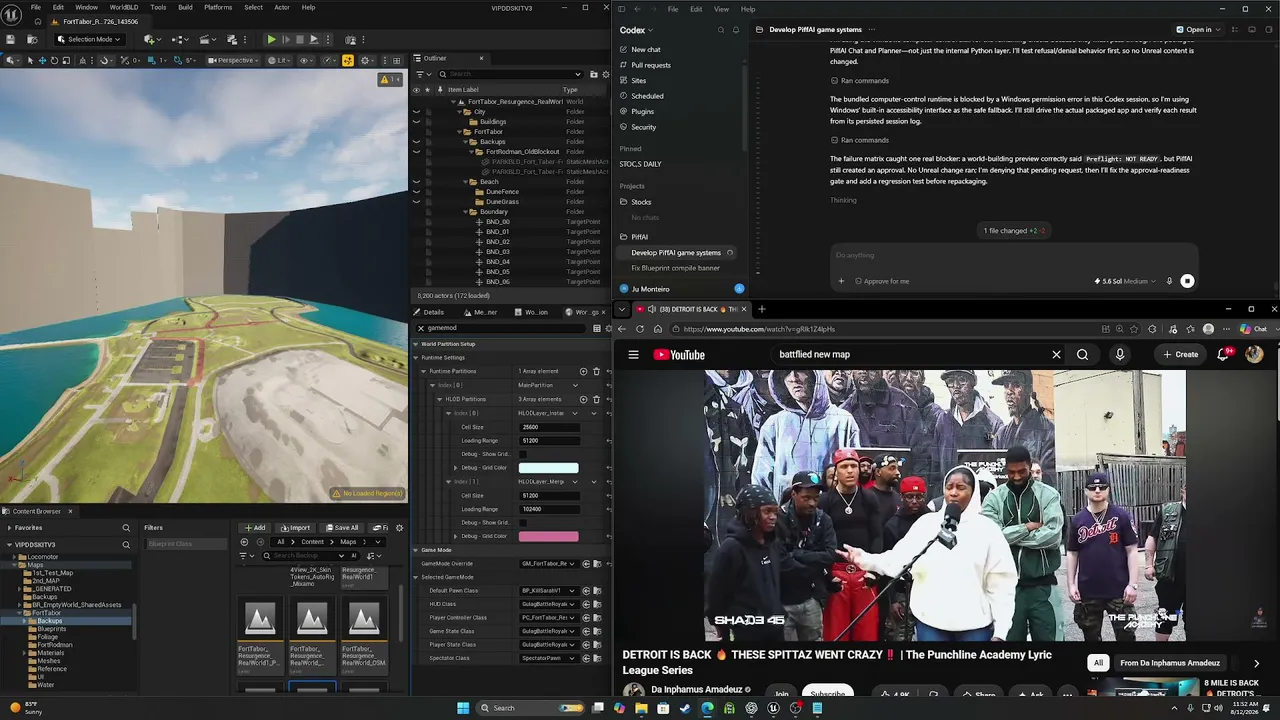Pick HLOD Index 1 pink grid color
1280x720 pixels.
[x=548, y=536]
